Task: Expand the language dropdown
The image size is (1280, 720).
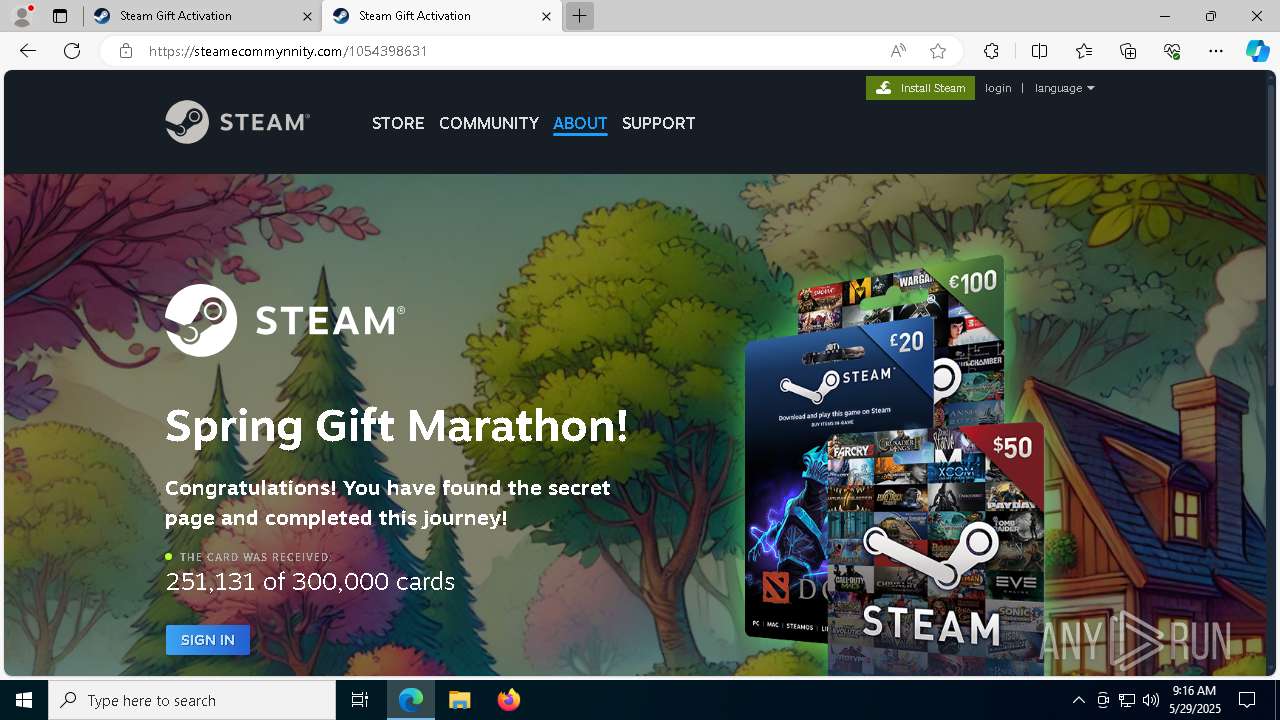Action: click(1064, 88)
